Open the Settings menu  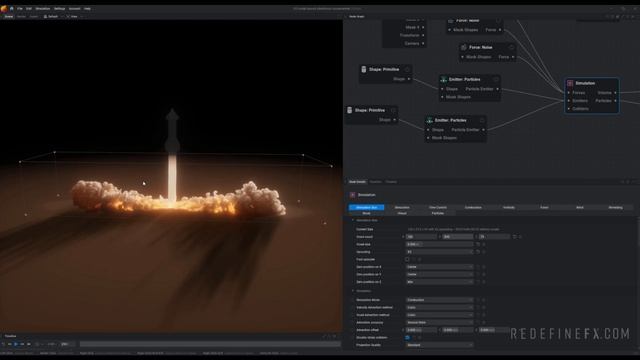[59, 9]
